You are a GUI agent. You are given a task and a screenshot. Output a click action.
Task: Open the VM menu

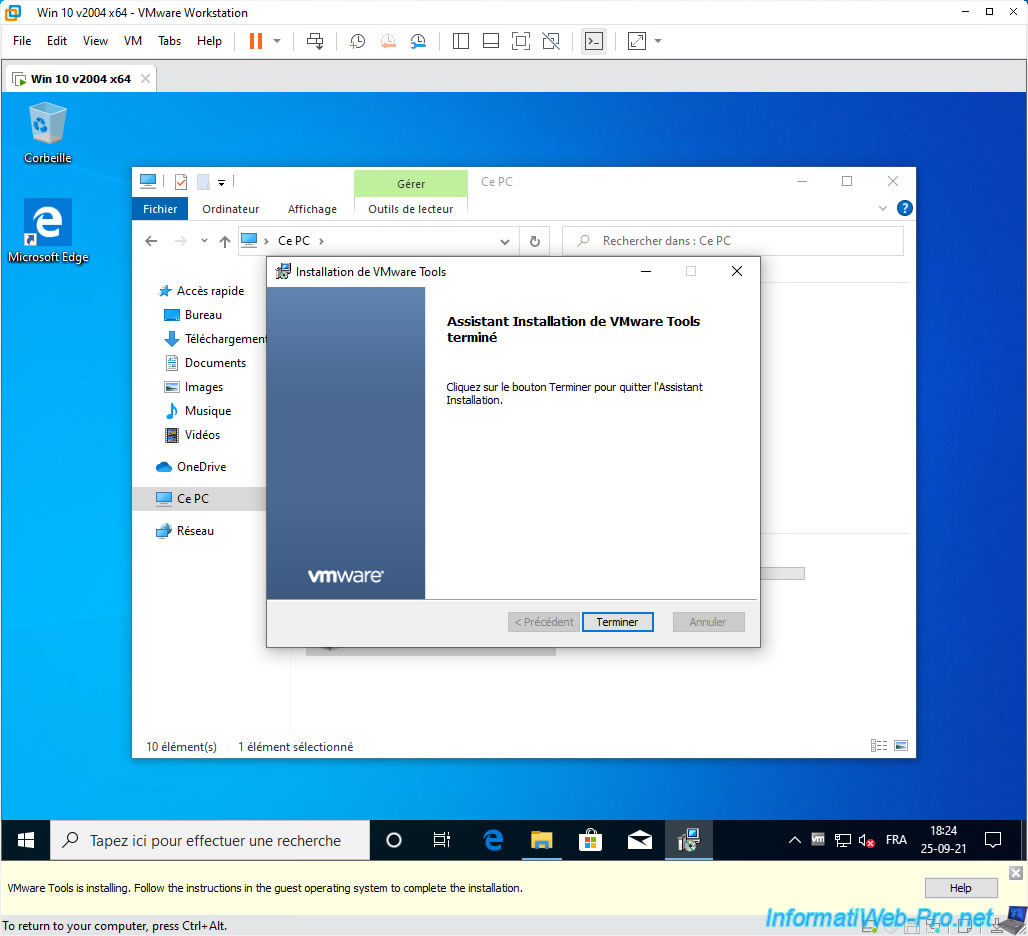pyautogui.click(x=132, y=41)
